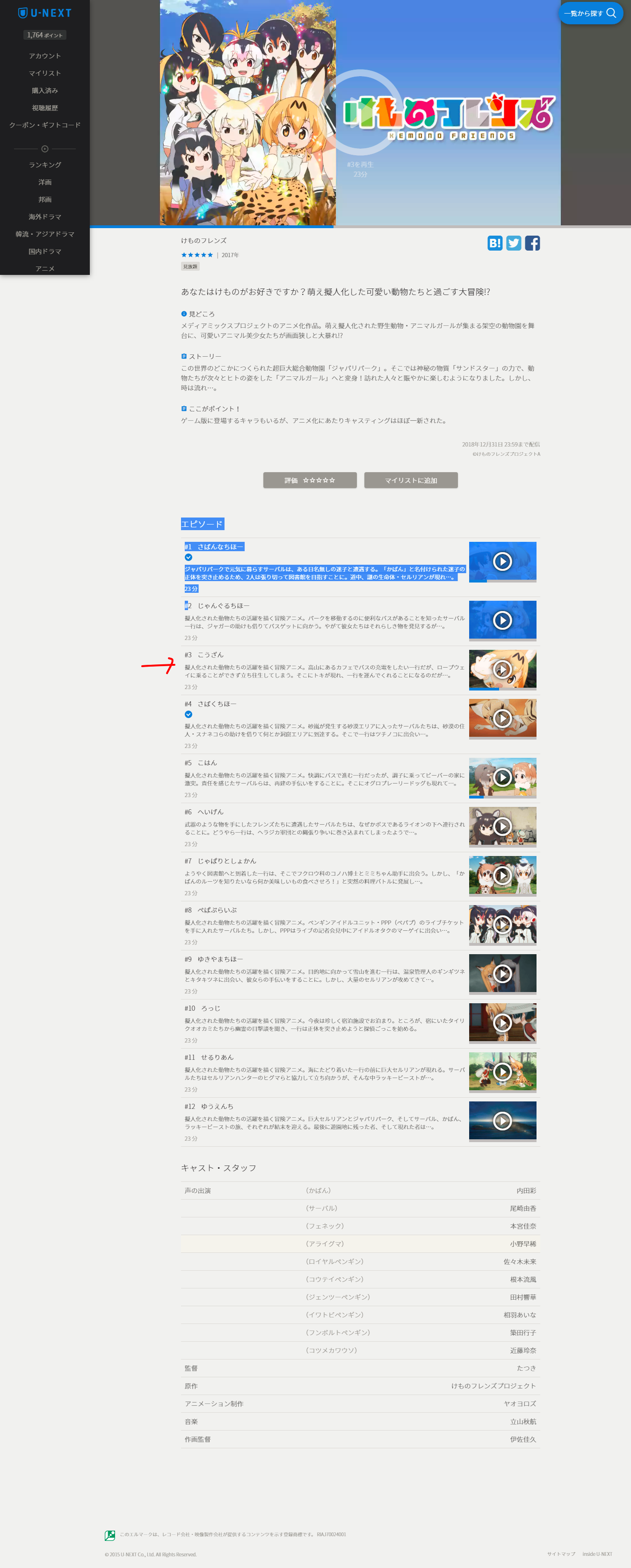This screenshot has width=631, height=1568.
Task: Open 視聴履歴 in sidebar
Action: [x=45, y=108]
